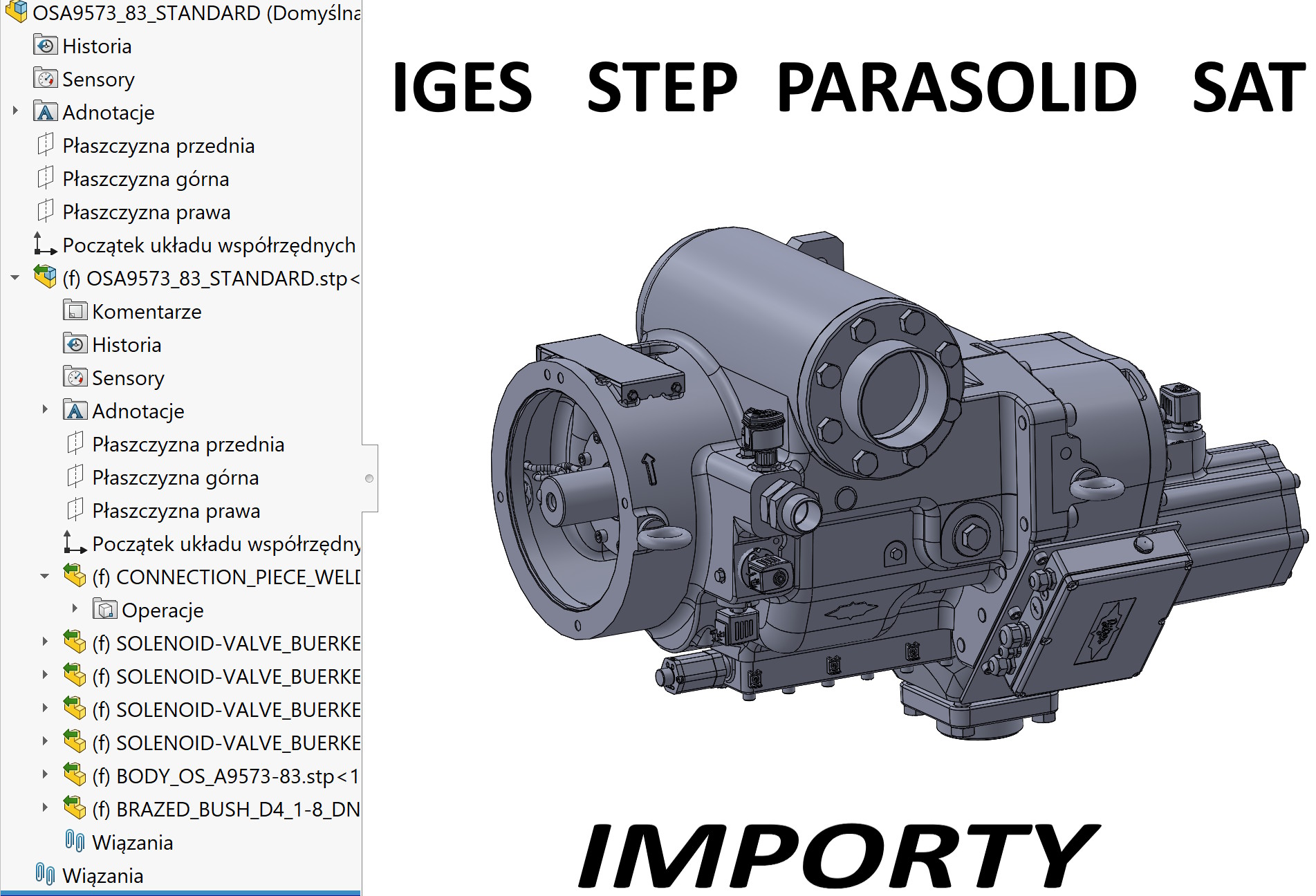Click the Początek układu współrzędnych origin icon
Viewport: 1316px width, 896px height.
click(46, 245)
